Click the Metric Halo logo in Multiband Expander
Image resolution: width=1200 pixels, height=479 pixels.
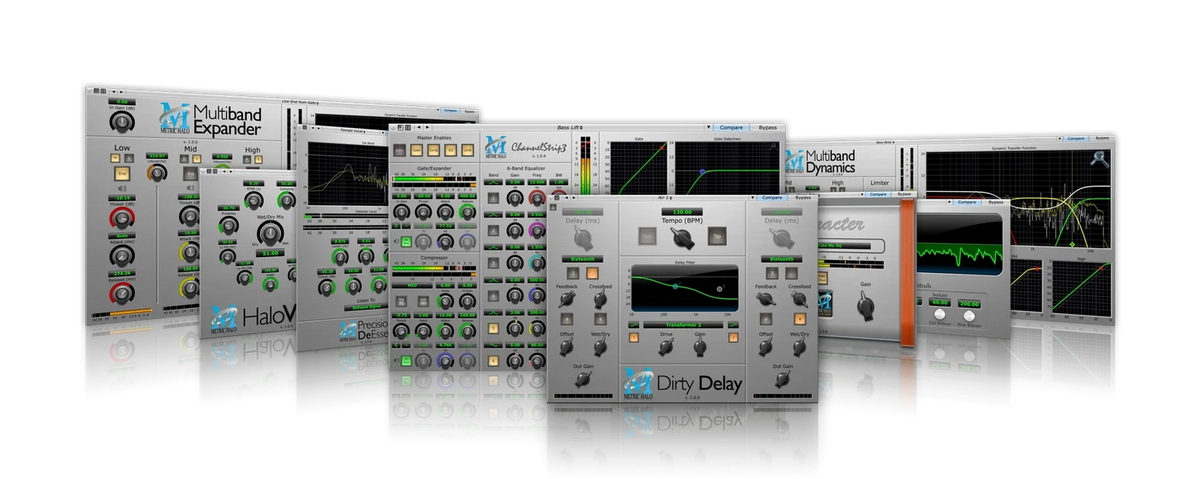tap(175, 120)
